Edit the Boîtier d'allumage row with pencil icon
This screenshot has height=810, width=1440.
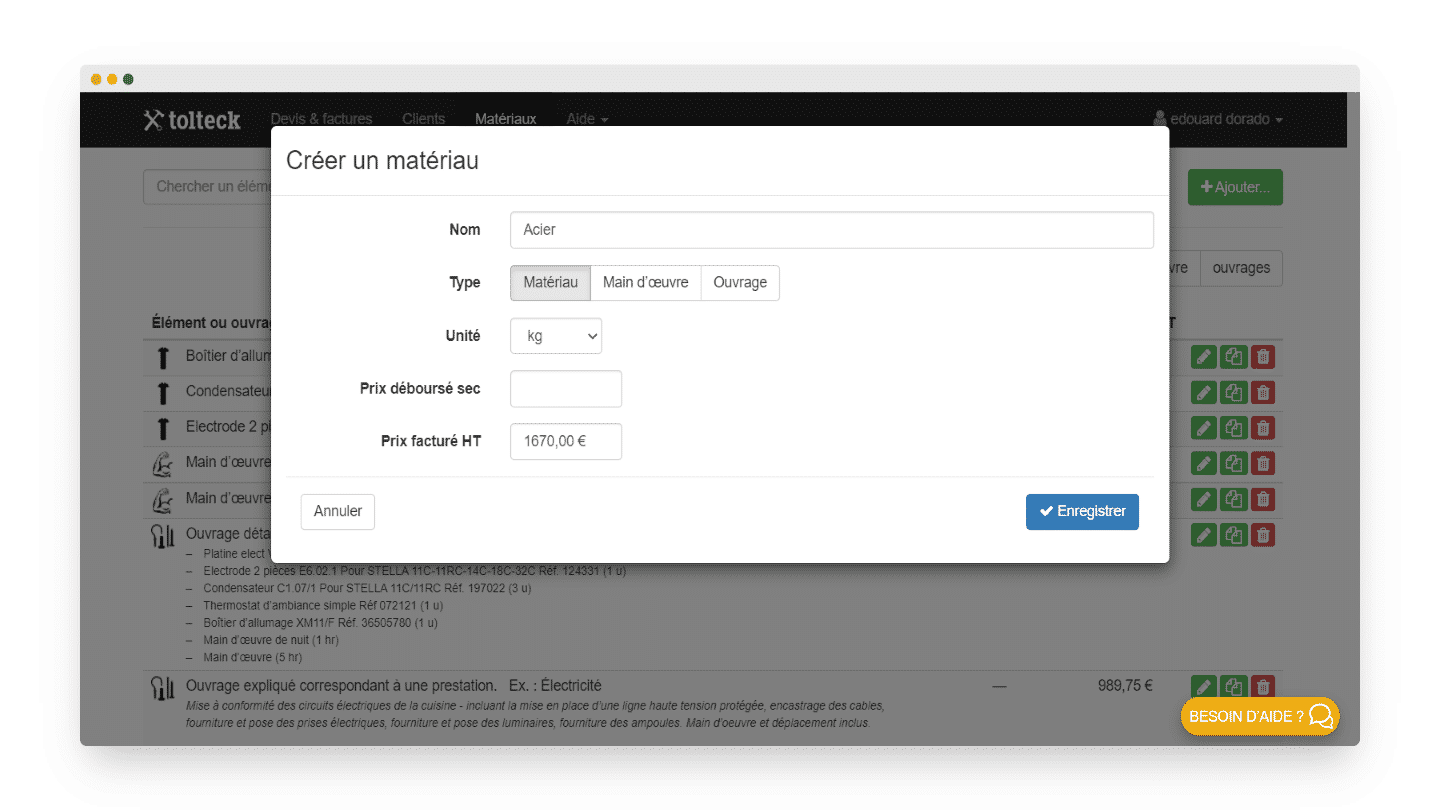(x=1204, y=357)
